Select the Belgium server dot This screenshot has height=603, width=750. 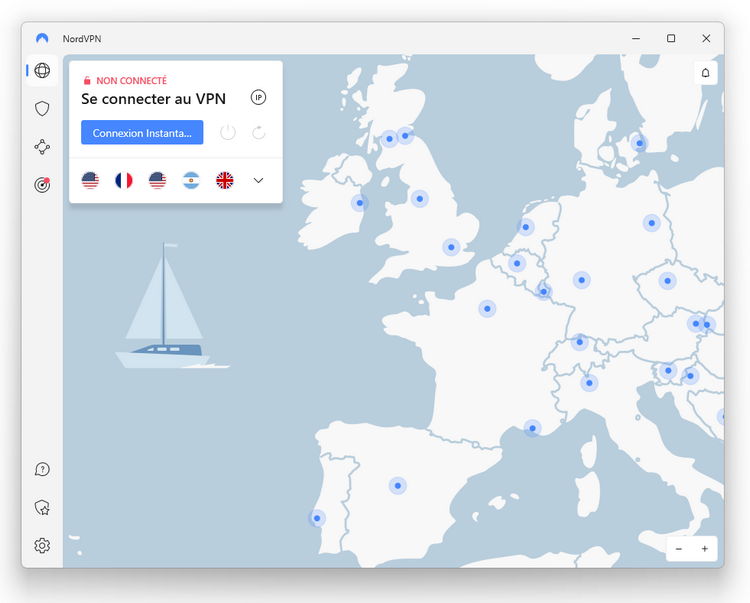[517, 263]
